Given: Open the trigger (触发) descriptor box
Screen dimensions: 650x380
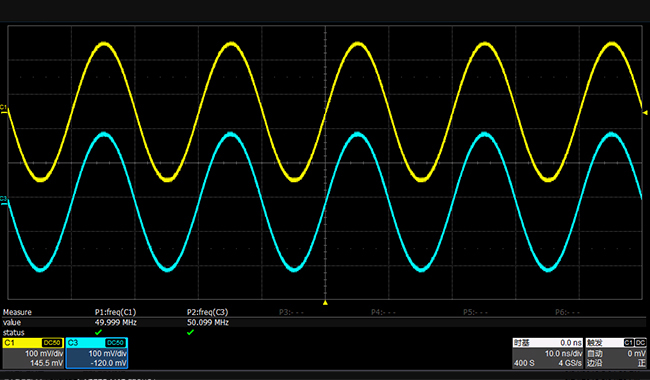Looking at the screenshot, I should [x=616, y=353].
